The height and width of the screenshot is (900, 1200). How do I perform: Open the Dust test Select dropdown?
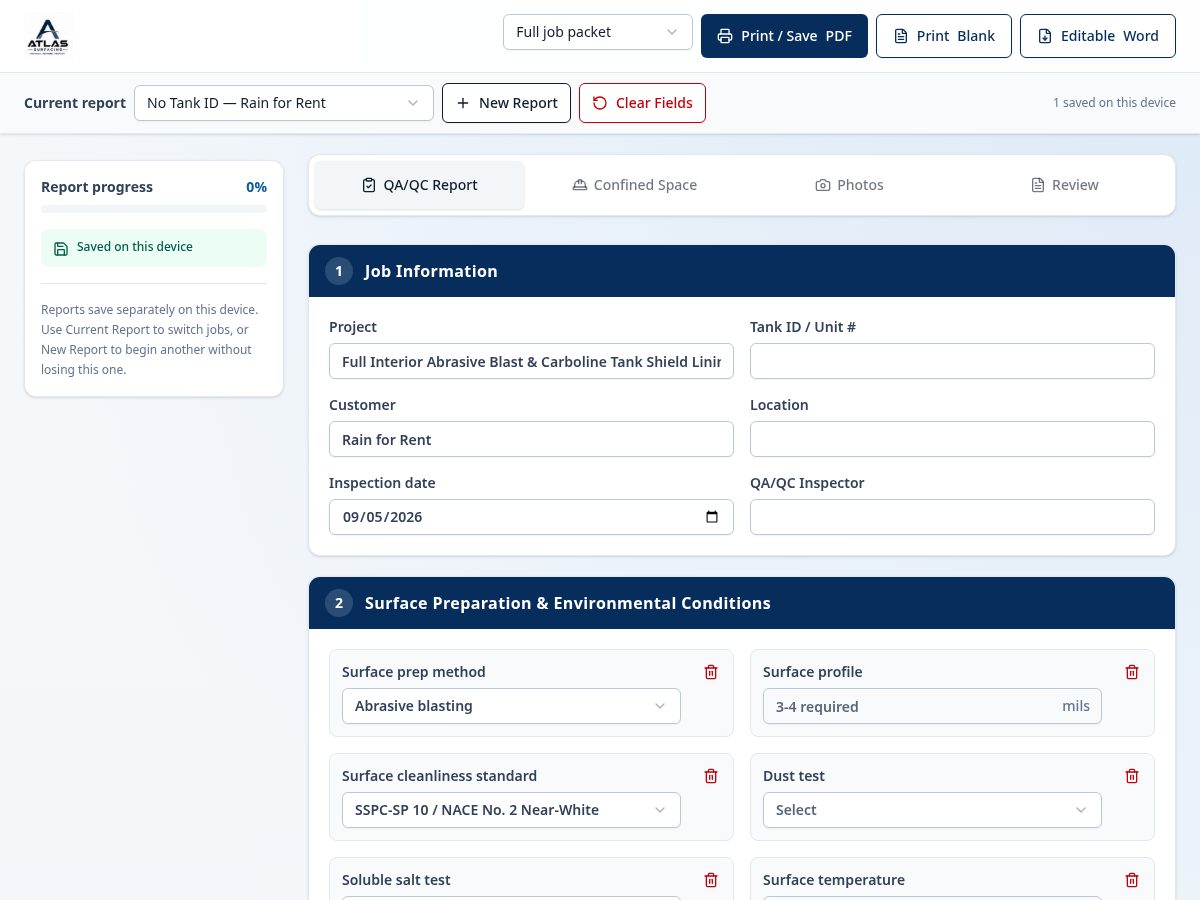(932, 810)
